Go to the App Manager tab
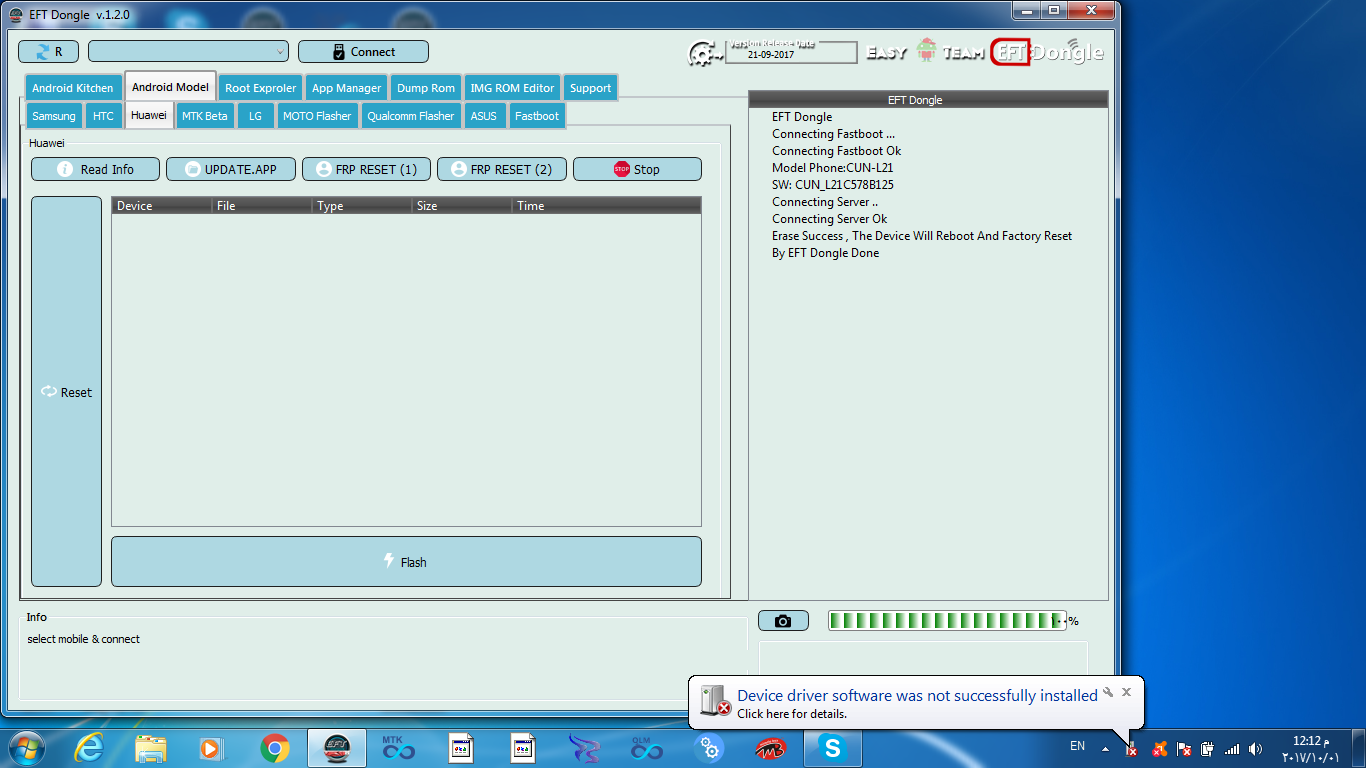Screen dimensions: 1366x768 point(346,88)
